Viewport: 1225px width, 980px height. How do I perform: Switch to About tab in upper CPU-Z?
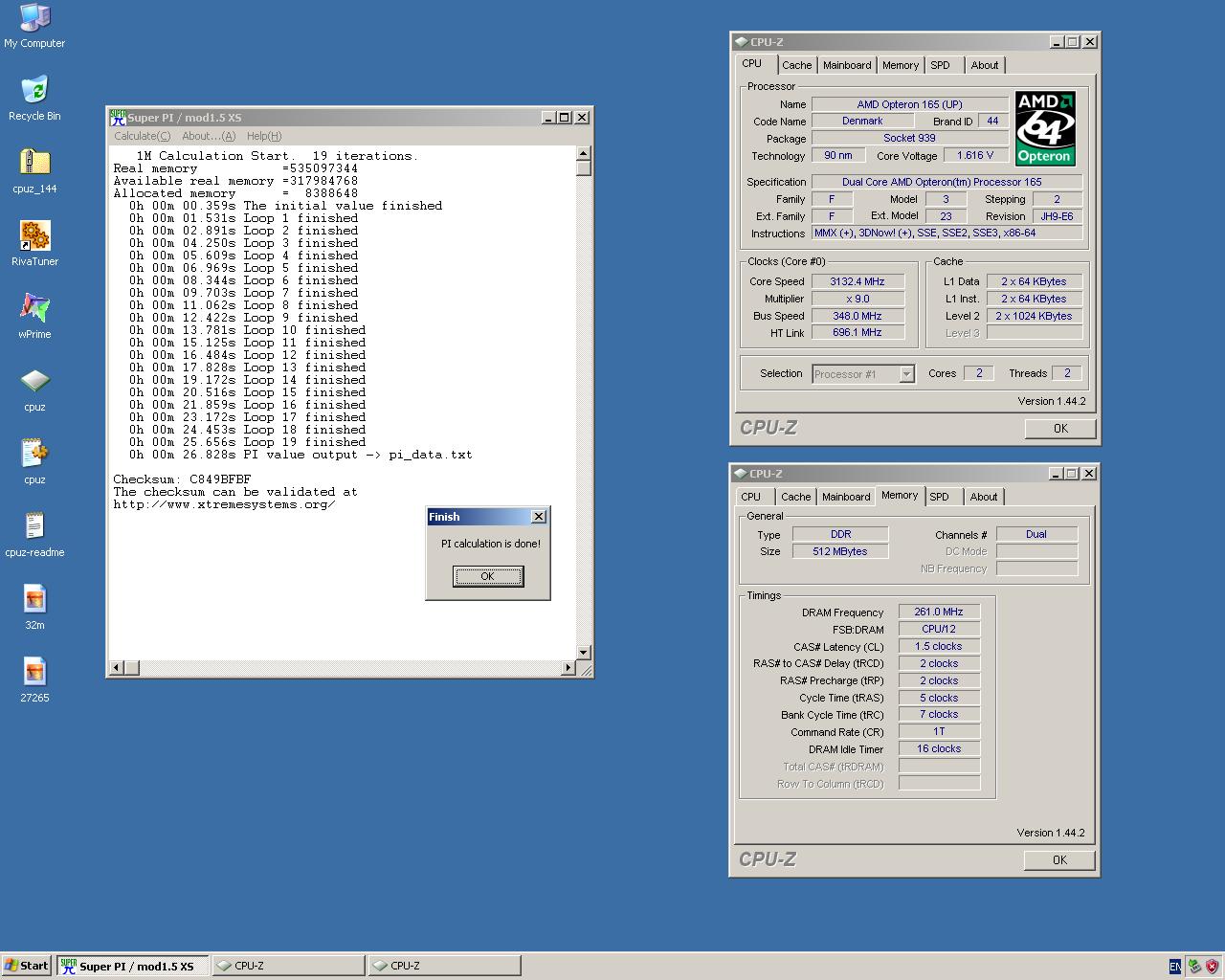coord(985,65)
